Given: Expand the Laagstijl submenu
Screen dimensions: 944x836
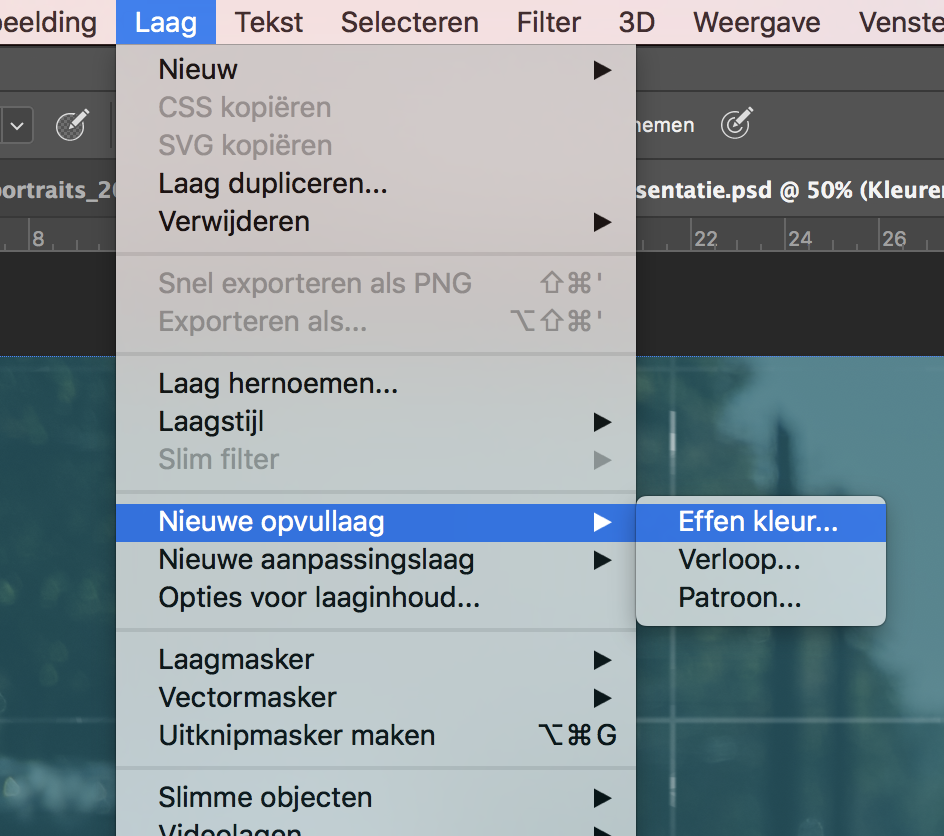Looking at the screenshot, I should 376,421.
